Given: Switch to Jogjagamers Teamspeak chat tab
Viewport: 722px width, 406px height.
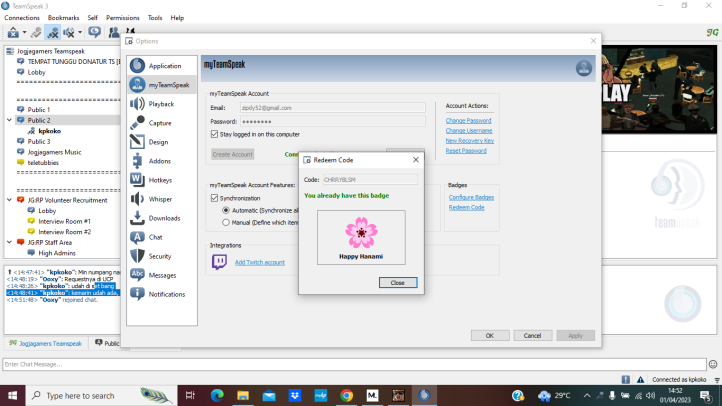Looking at the screenshot, I should pos(46,343).
